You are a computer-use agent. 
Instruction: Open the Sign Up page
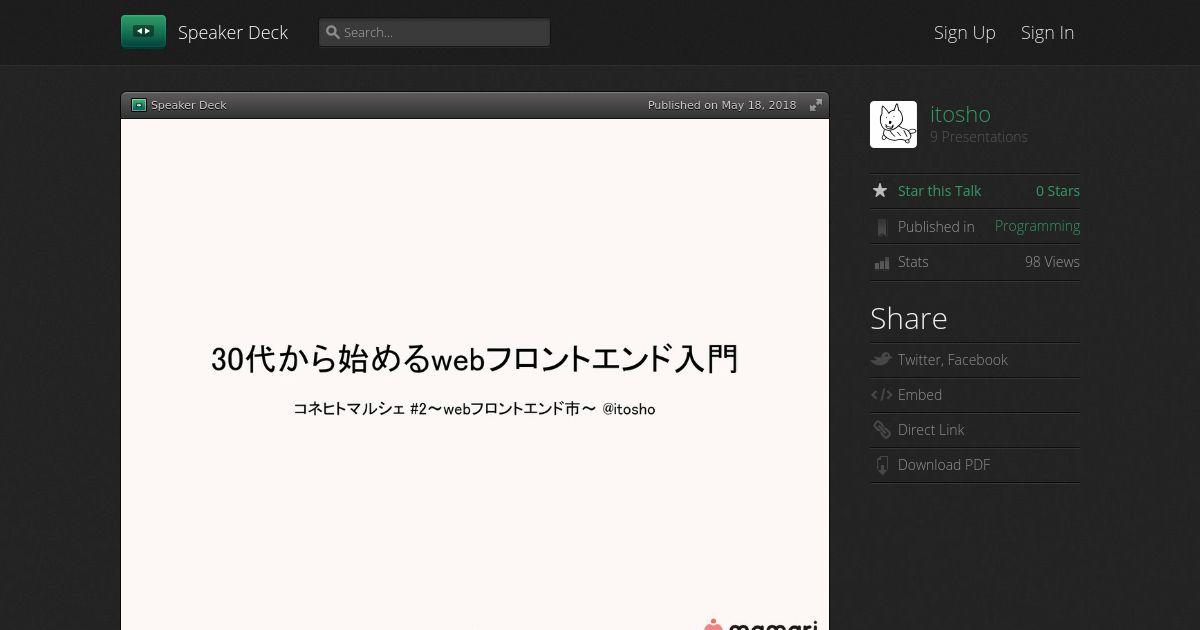click(x=965, y=33)
